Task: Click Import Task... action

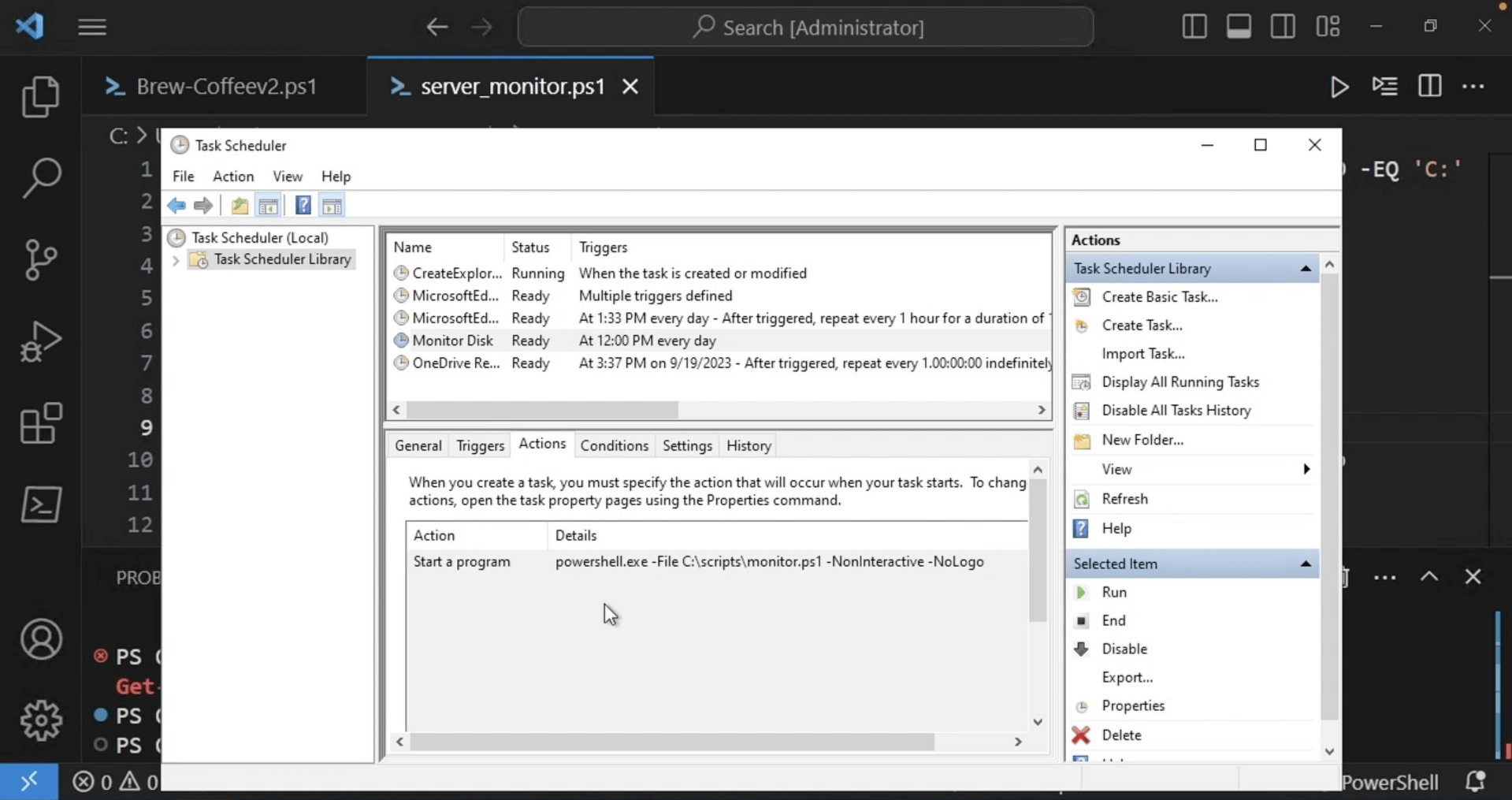Action: (1142, 354)
